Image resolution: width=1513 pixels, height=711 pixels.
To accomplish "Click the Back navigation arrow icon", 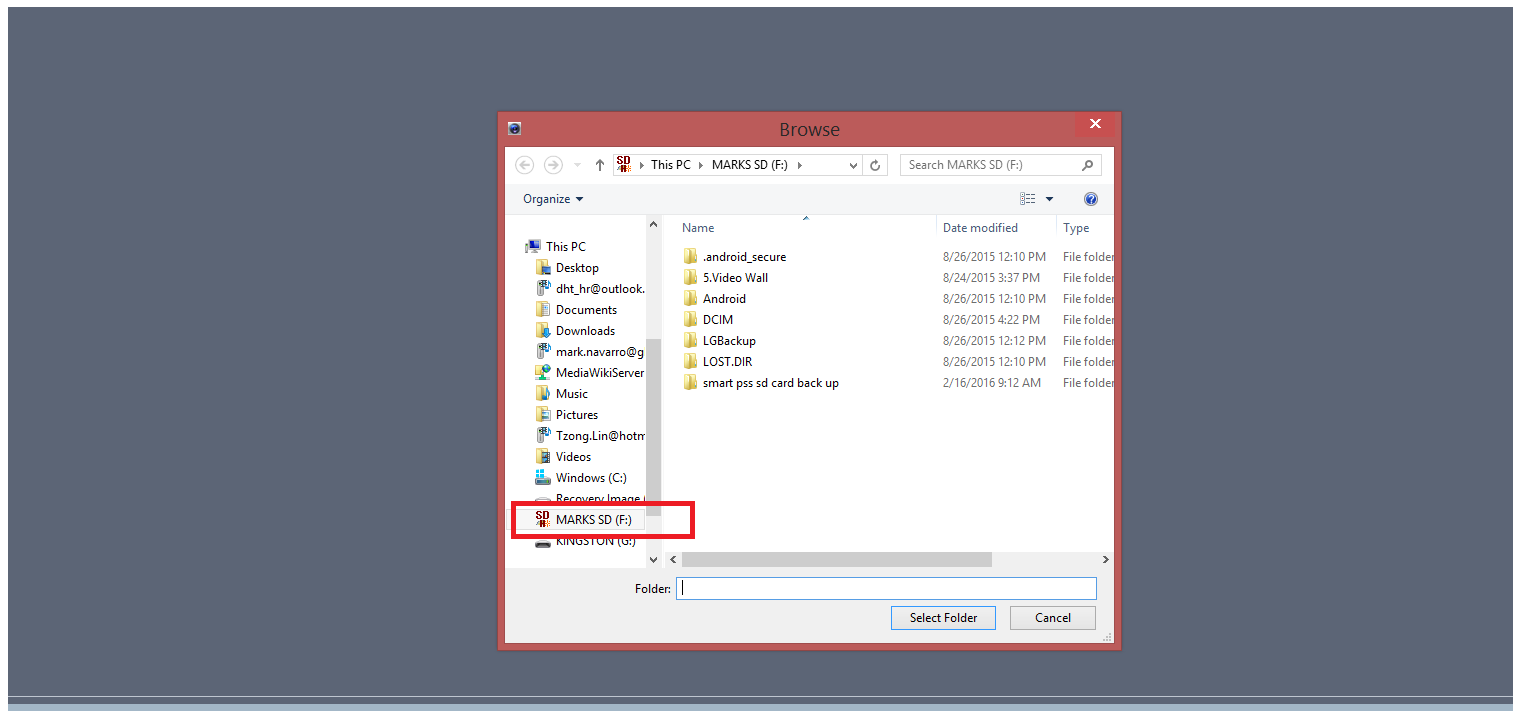I will click(524, 165).
